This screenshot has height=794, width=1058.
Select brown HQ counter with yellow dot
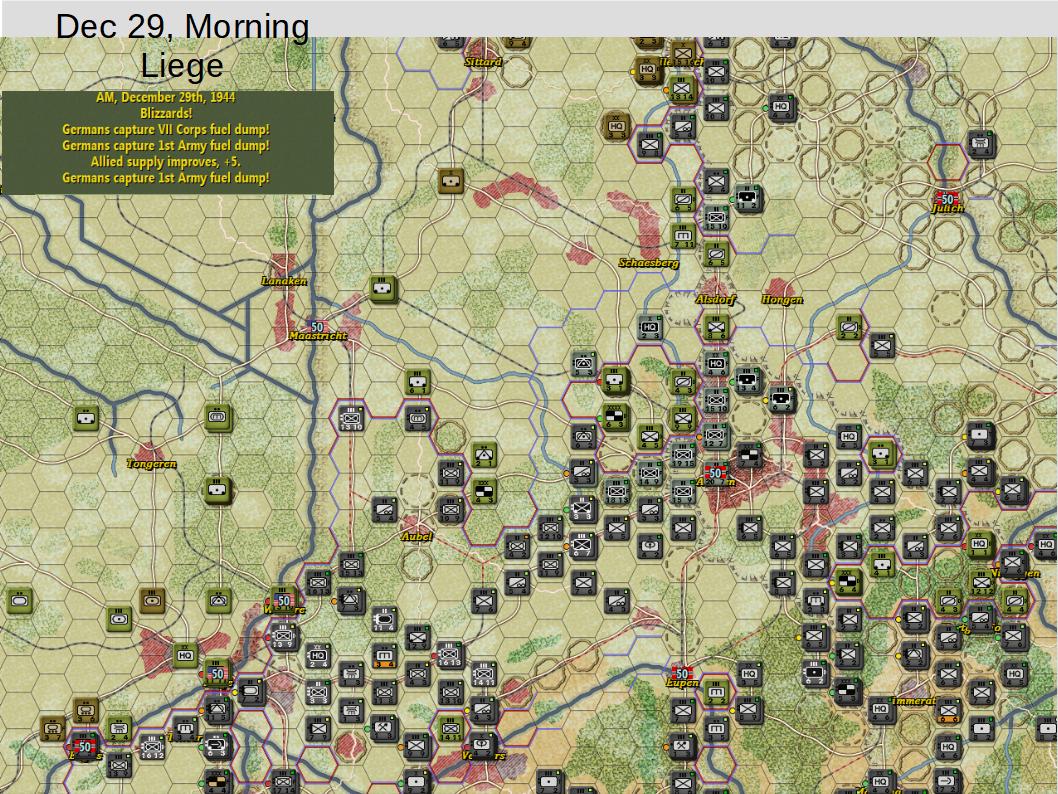pyautogui.click(x=647, y=69)
